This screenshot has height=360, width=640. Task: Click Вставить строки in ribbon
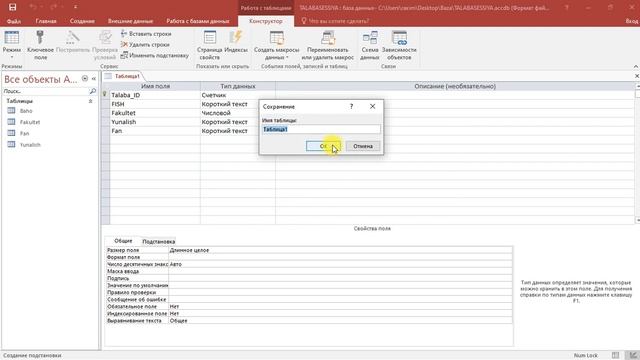tap(146, 34)
